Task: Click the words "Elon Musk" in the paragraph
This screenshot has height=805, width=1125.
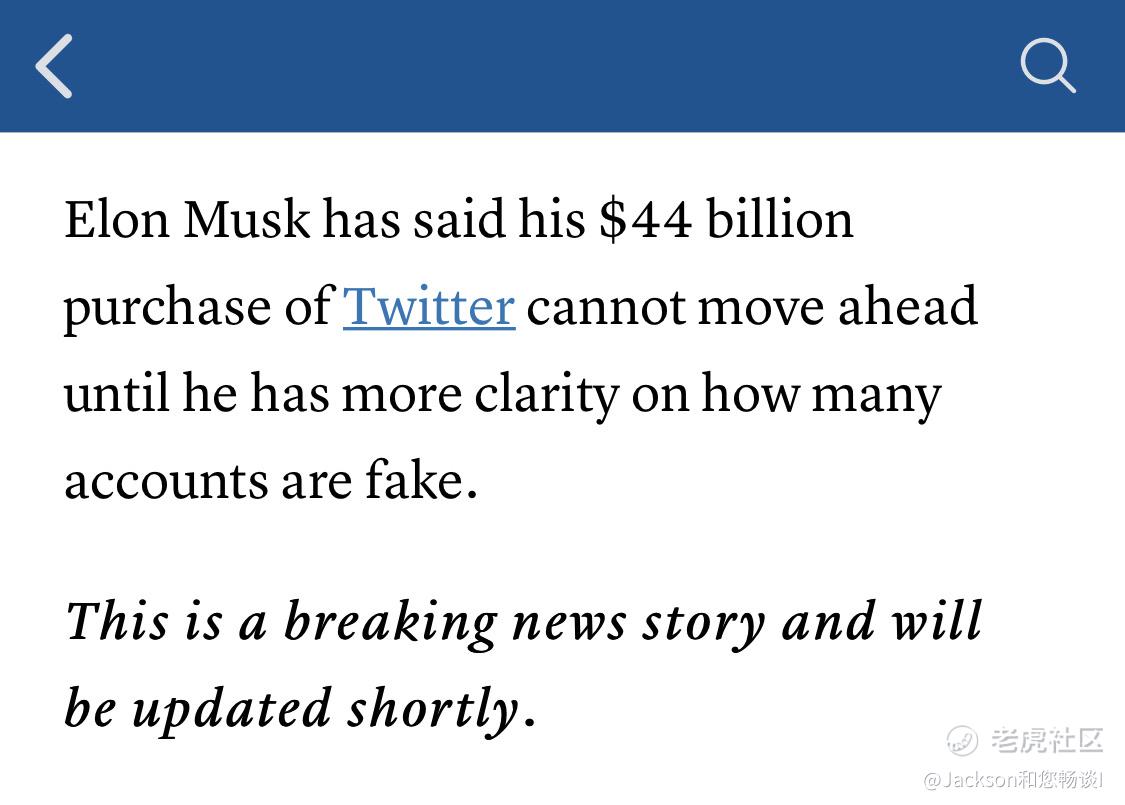Action: 187,219
